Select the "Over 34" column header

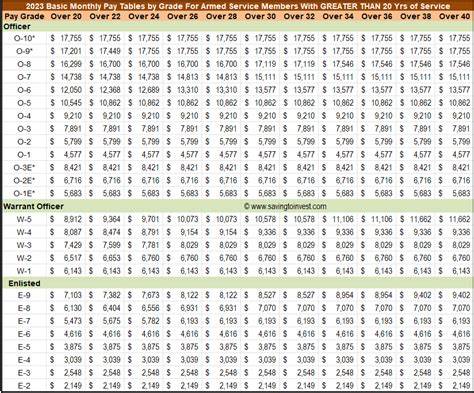[x=338, y=16]
